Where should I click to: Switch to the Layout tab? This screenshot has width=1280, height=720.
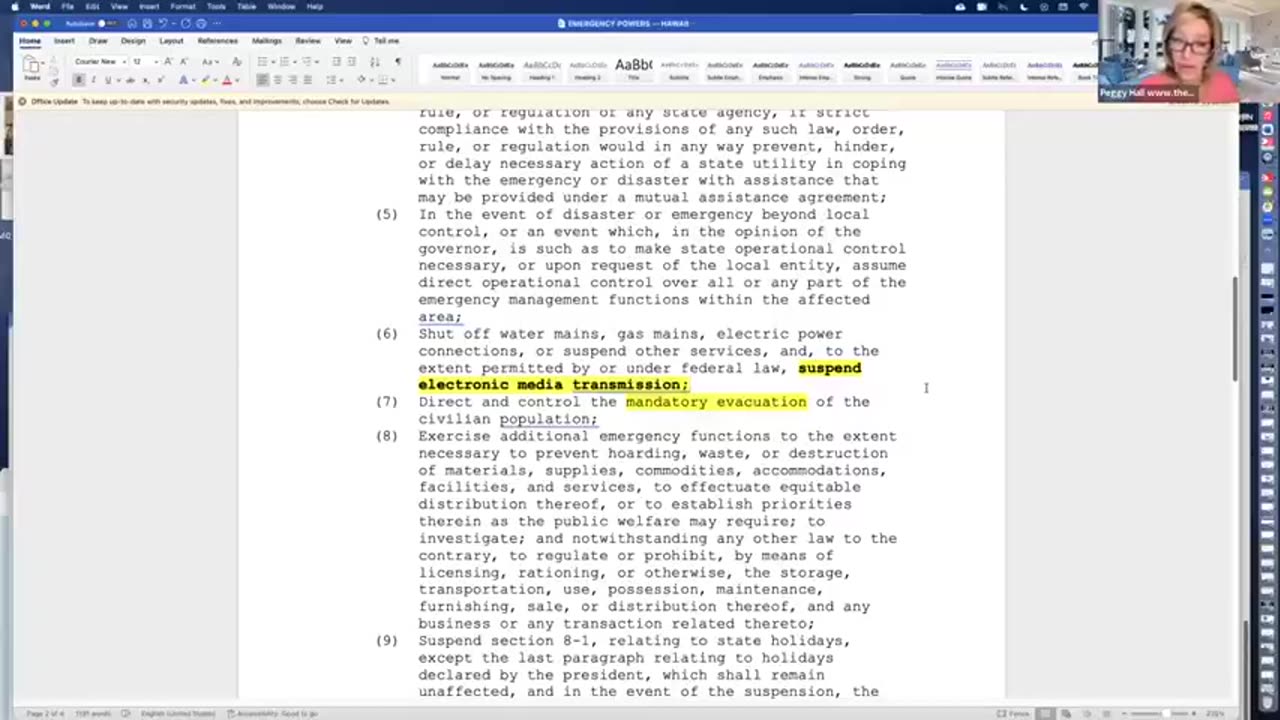tap(171, 41)
